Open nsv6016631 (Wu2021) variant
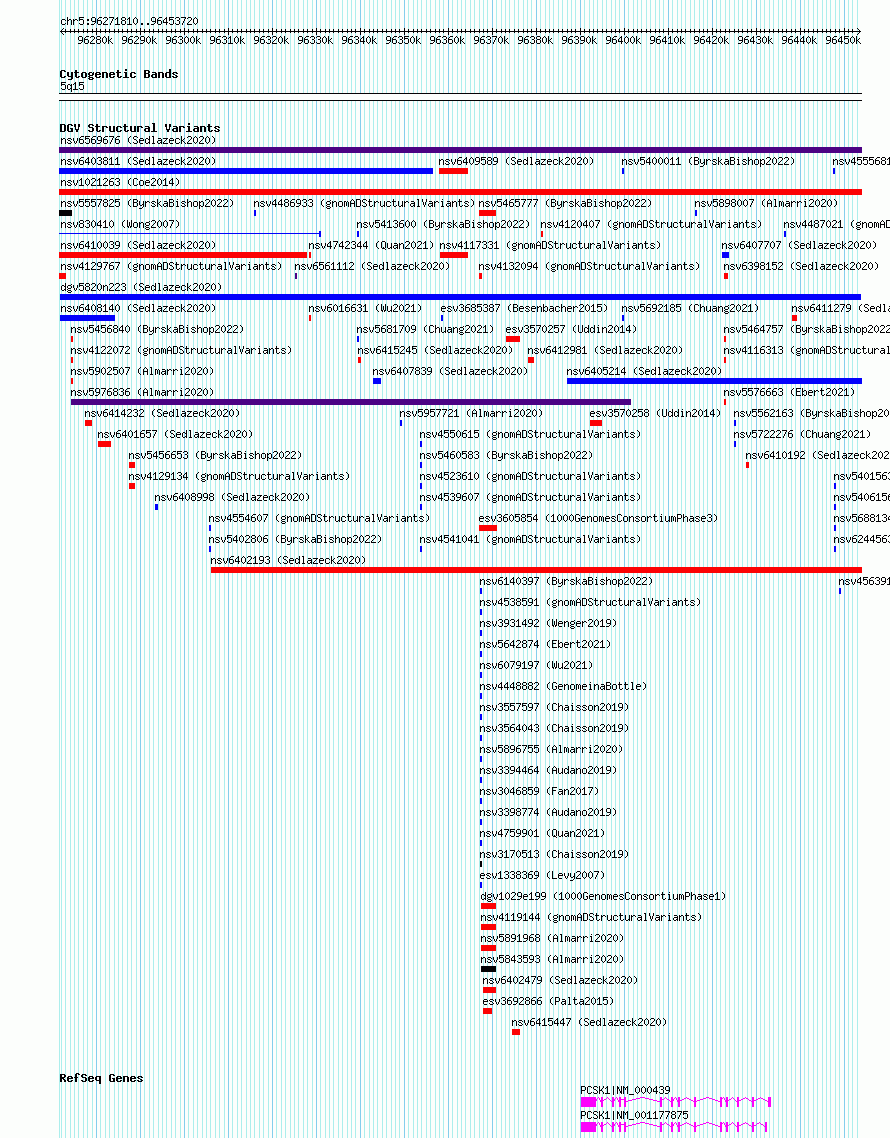Image resolution: width=890 pixels, height=1138 pixels. (x=365, y=308)
